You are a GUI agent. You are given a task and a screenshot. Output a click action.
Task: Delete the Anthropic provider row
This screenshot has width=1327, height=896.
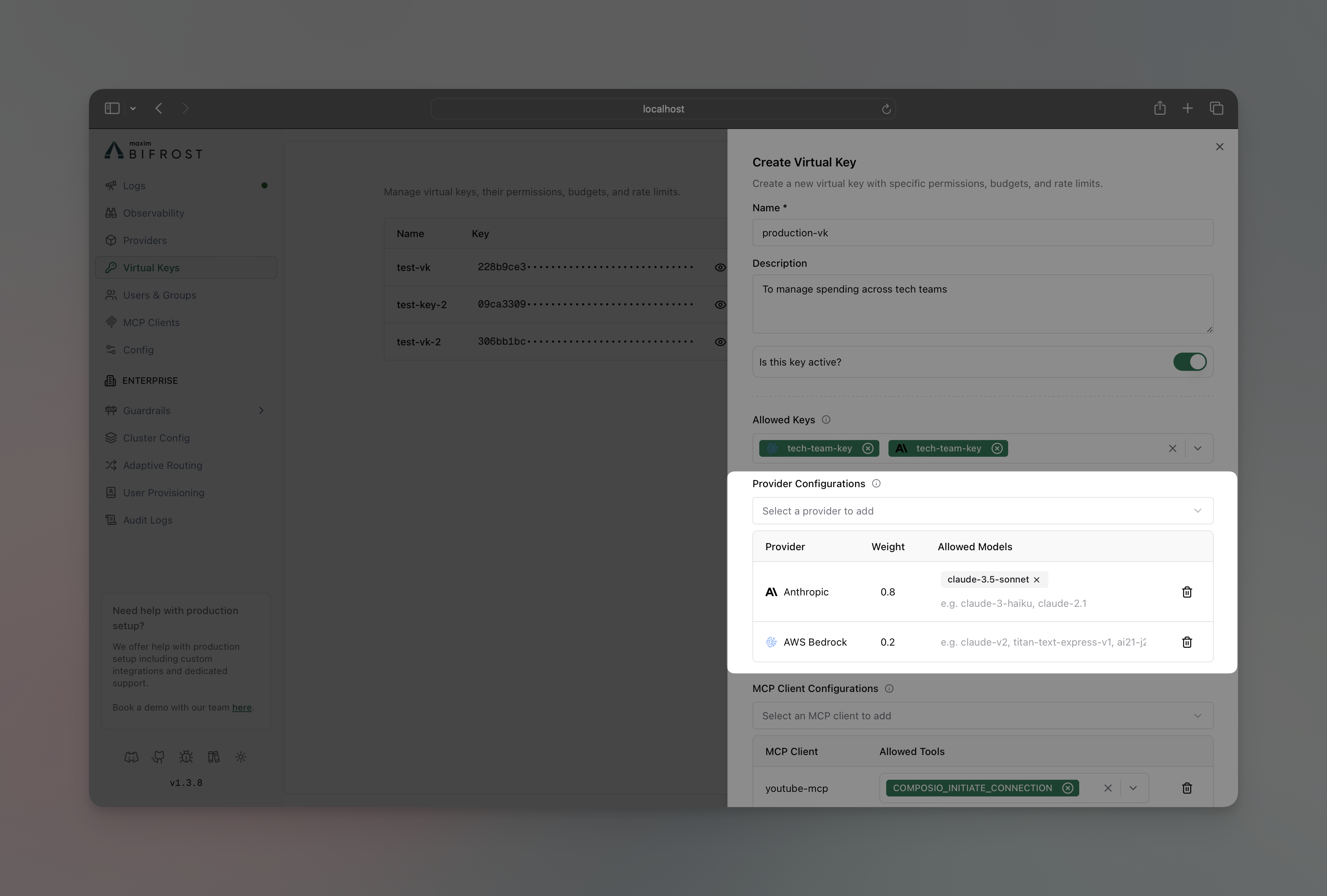[x=1186, y=592]
